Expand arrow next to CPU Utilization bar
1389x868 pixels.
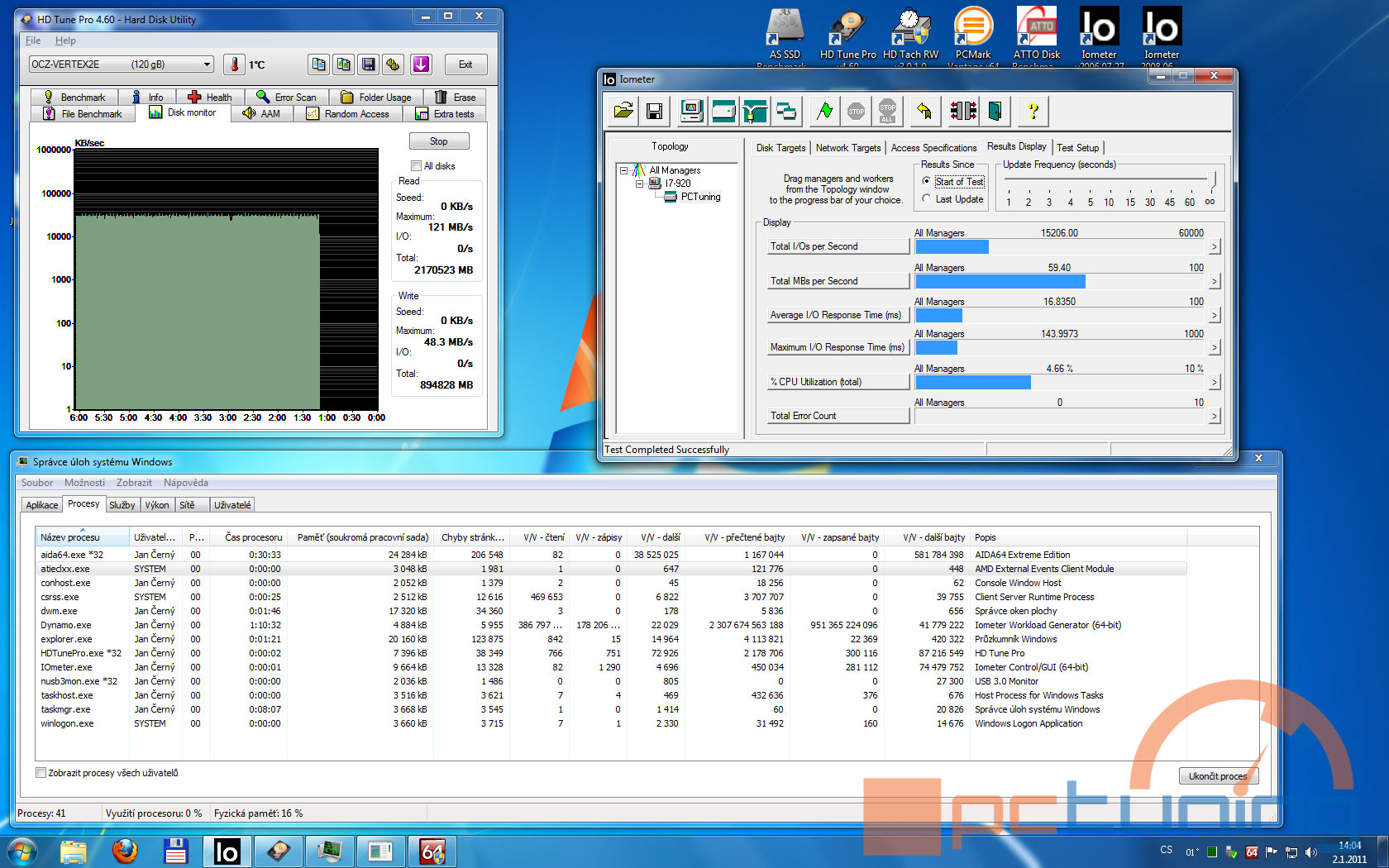coord(1215,382)
